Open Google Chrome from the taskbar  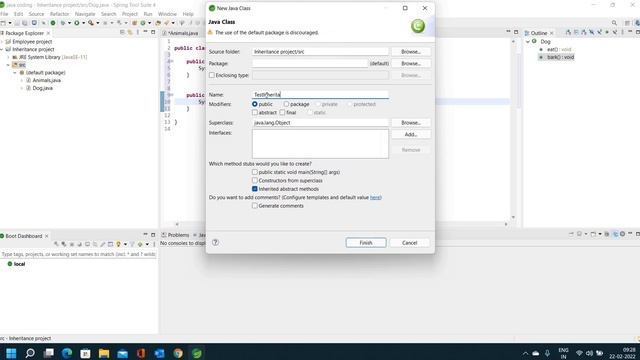coord(178,353)
